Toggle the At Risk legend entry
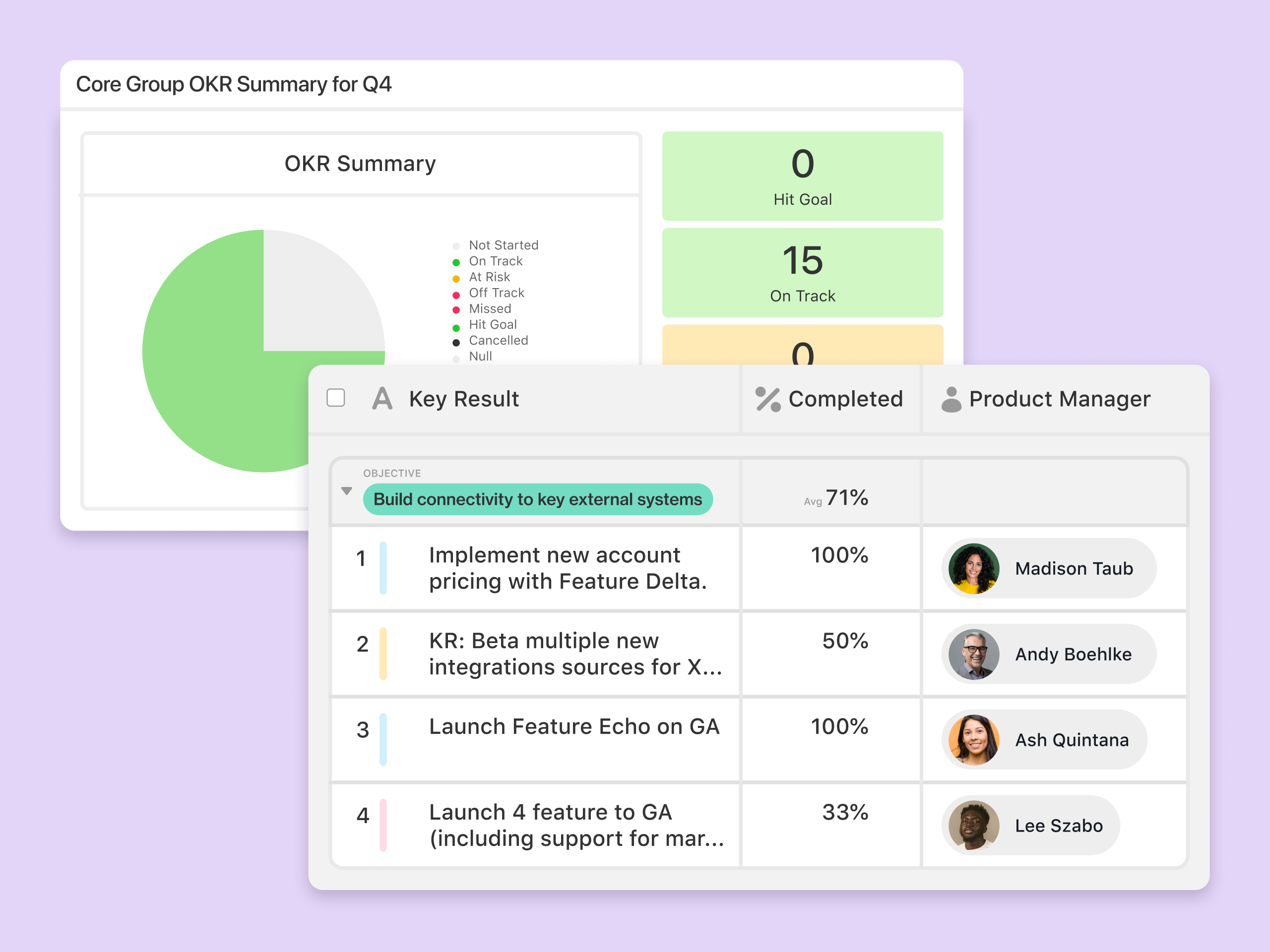The width and height of the screenshot is (1270, 952). 489,277
